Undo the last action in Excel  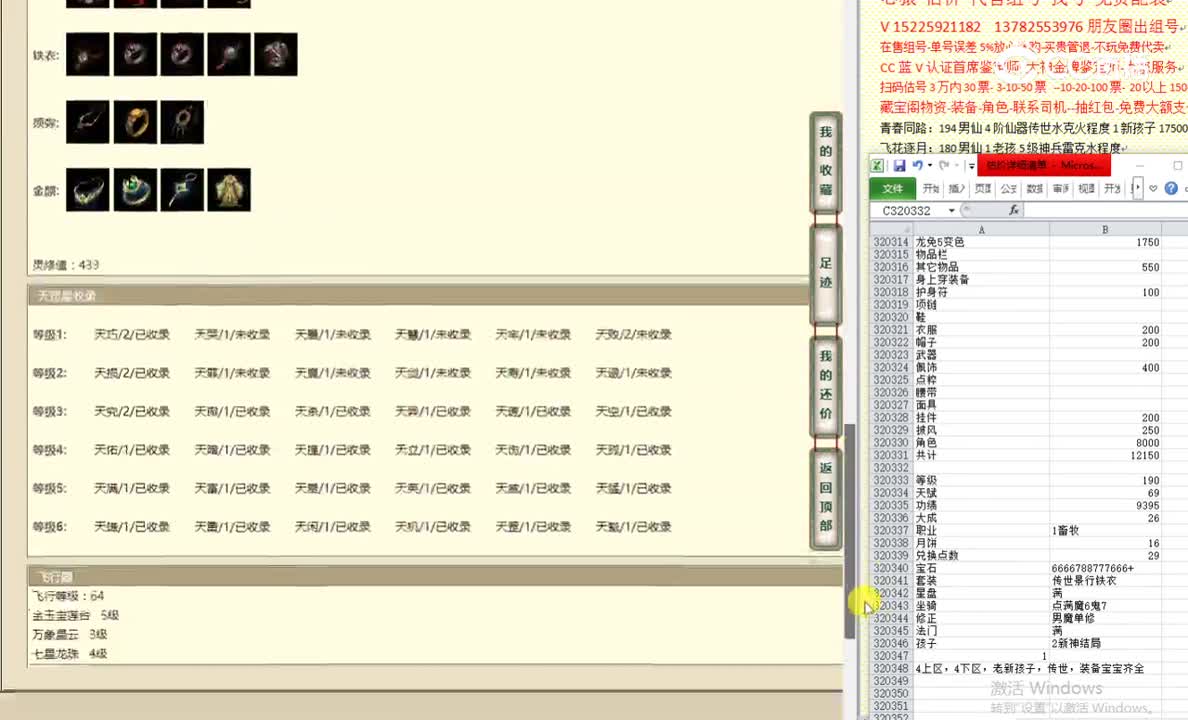pyautogui.click(x=918, y=165)
